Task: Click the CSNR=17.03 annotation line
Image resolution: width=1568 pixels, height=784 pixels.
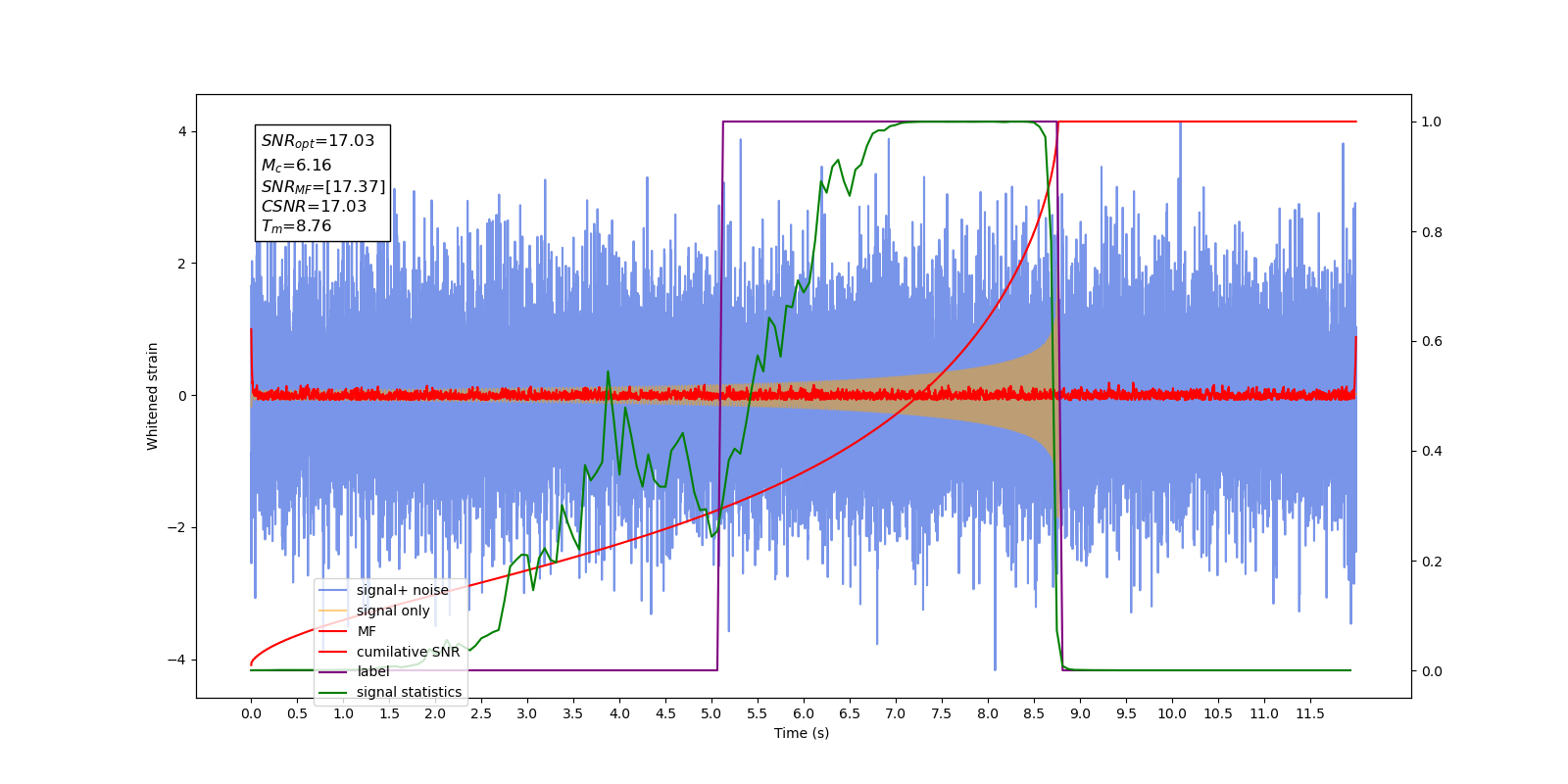Action: pos(314,206)
